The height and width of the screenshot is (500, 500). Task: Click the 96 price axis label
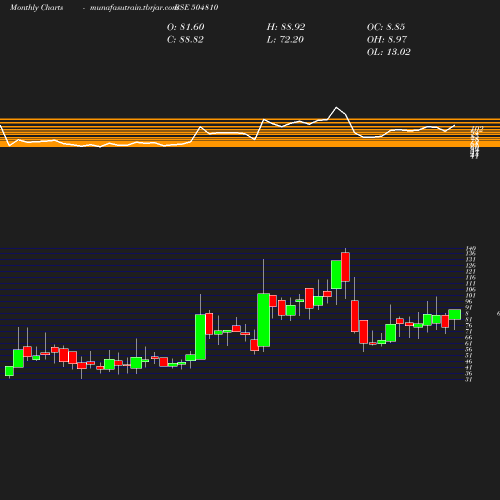pyautogui.click(x=469, y=302)
